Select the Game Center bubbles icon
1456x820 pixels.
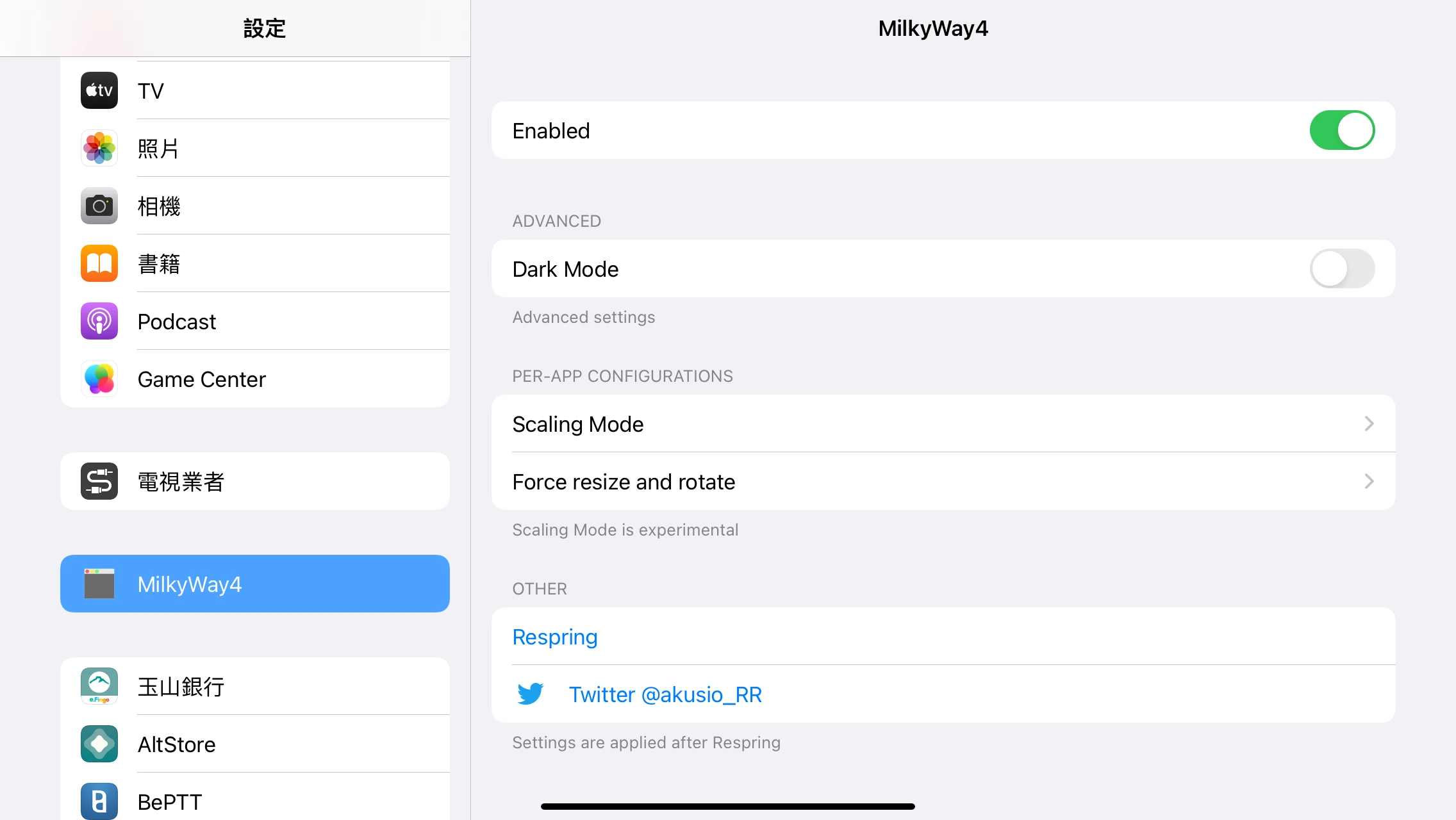point(99,379)
